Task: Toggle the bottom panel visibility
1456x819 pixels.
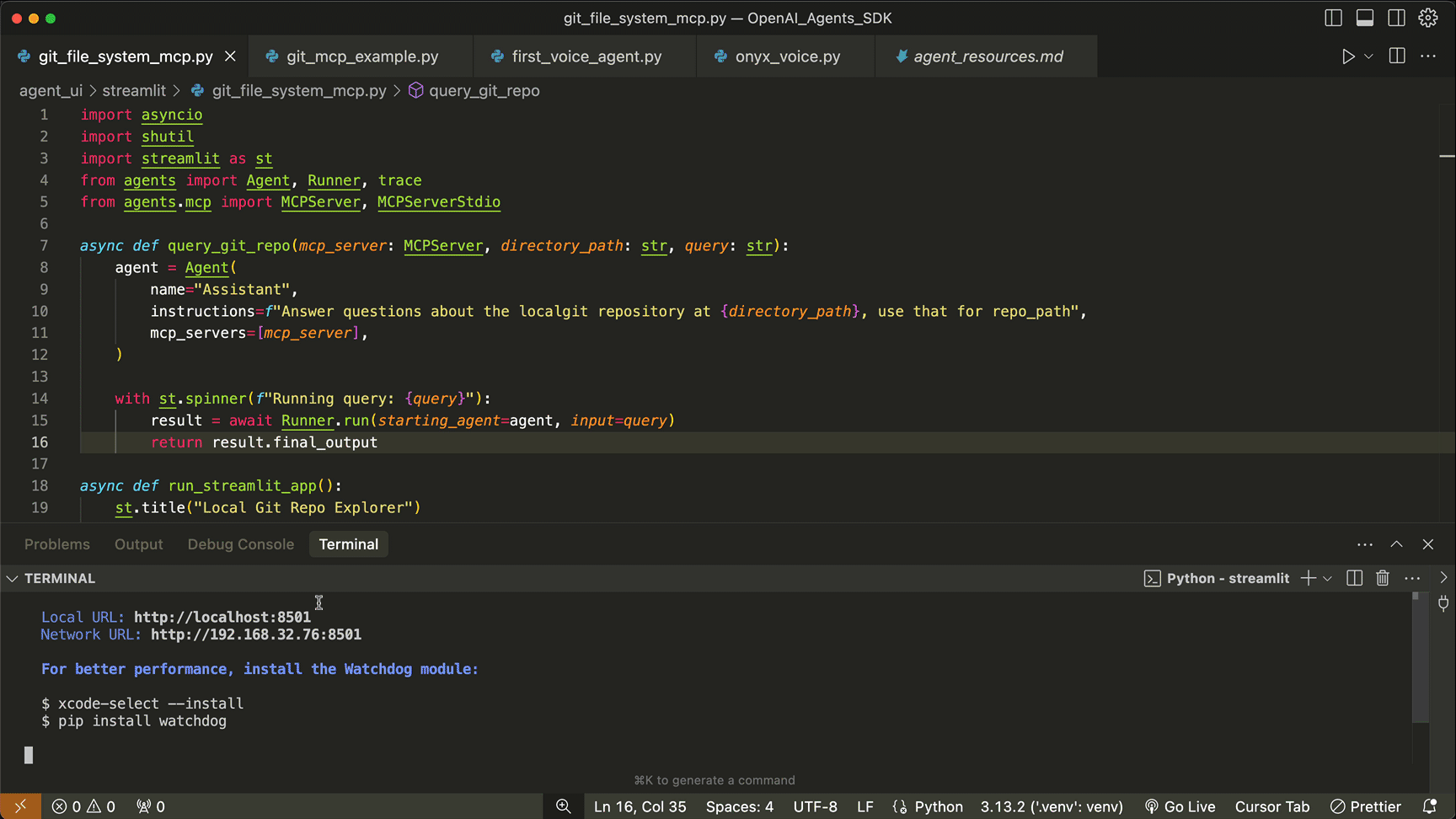Action: coord(1365,18)
